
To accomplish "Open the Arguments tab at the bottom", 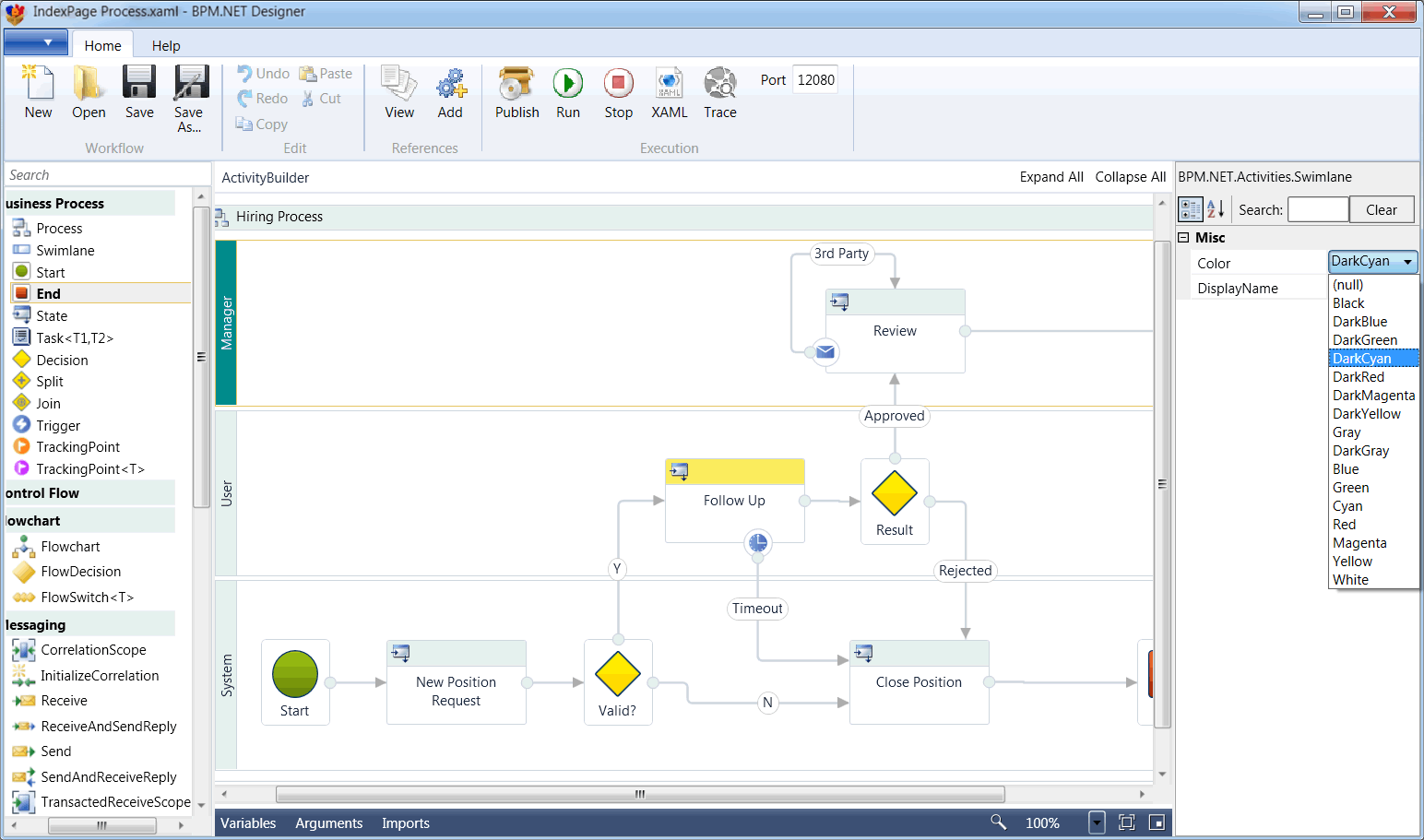I will pyautogui.click(x=328, y=822).
